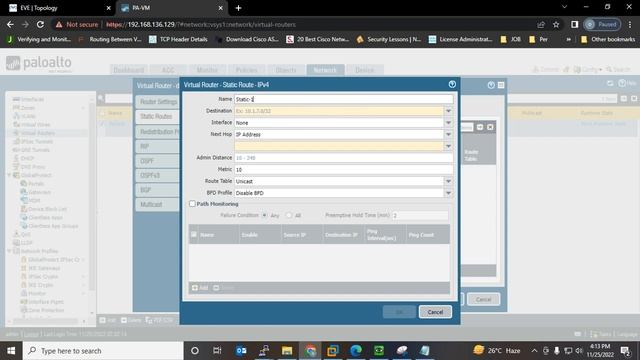The image size is (640, 360).
Task: Select the Any failure condition radio
Action: pyautogui.click(x=265, y=215)
